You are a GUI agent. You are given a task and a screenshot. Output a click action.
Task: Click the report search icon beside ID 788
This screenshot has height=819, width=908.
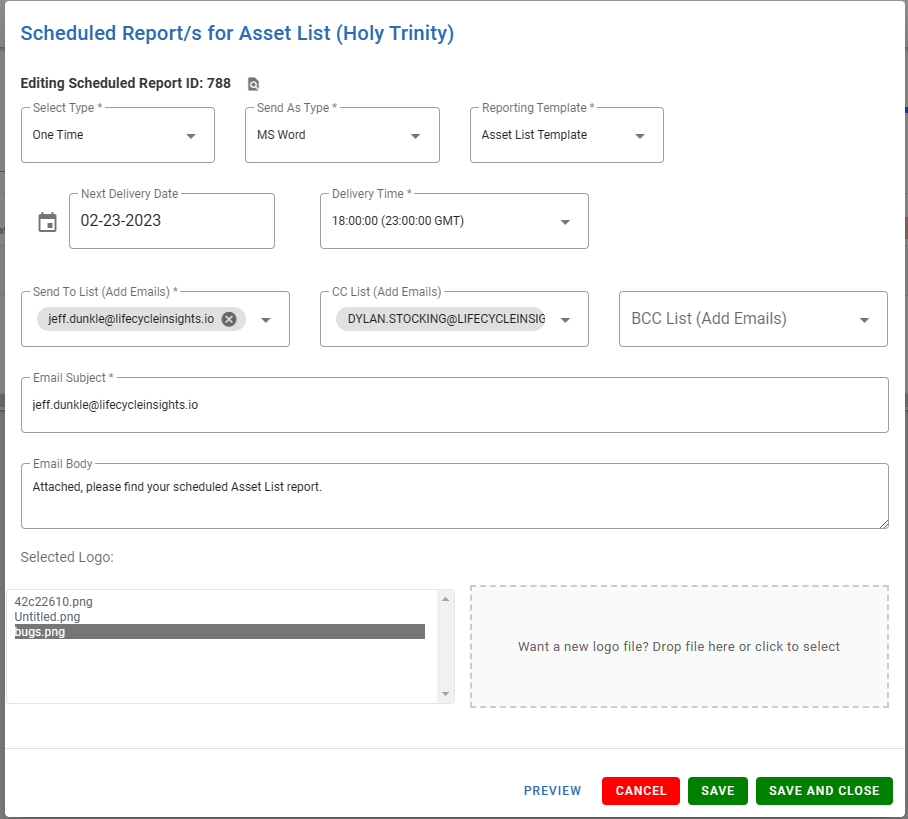(x=253, y=84)
